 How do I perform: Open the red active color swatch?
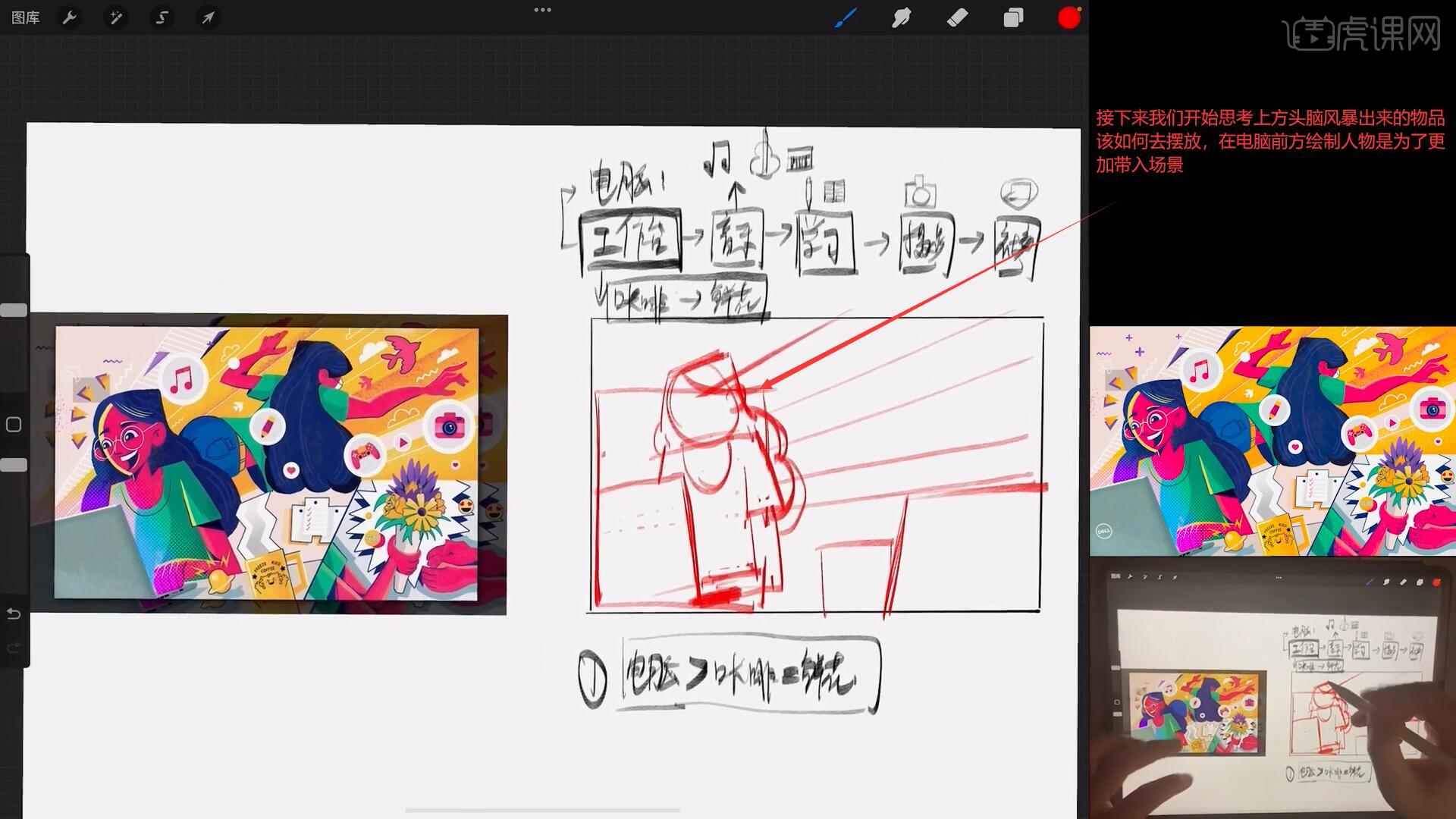pyautogui.click(x=1068, y=17)
